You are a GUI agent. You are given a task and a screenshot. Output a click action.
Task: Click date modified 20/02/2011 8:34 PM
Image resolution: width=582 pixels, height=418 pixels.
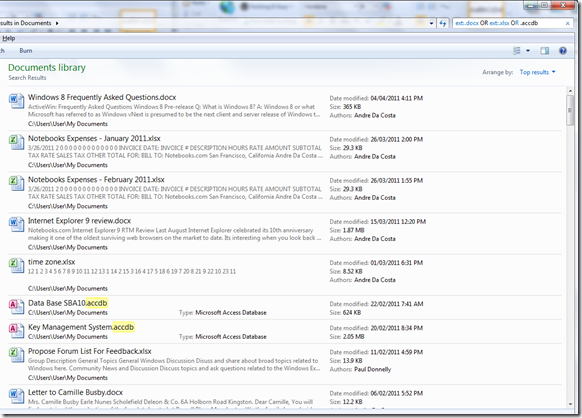pos(396,328)
